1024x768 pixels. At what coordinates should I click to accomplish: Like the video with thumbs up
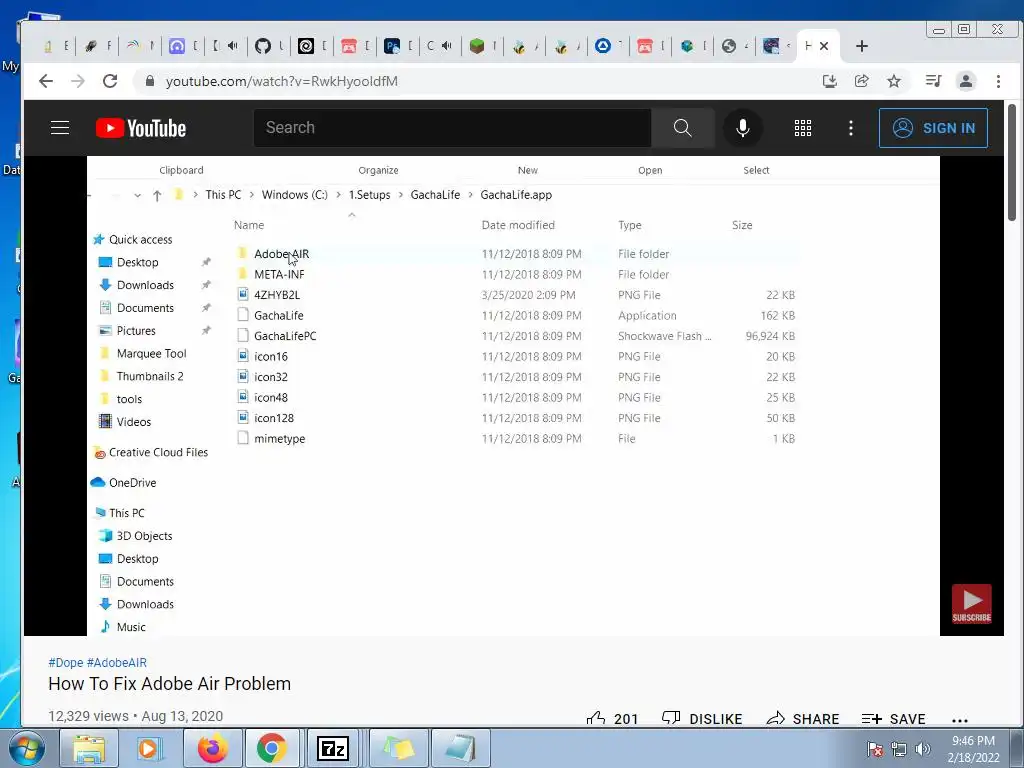tap(613, 718)
